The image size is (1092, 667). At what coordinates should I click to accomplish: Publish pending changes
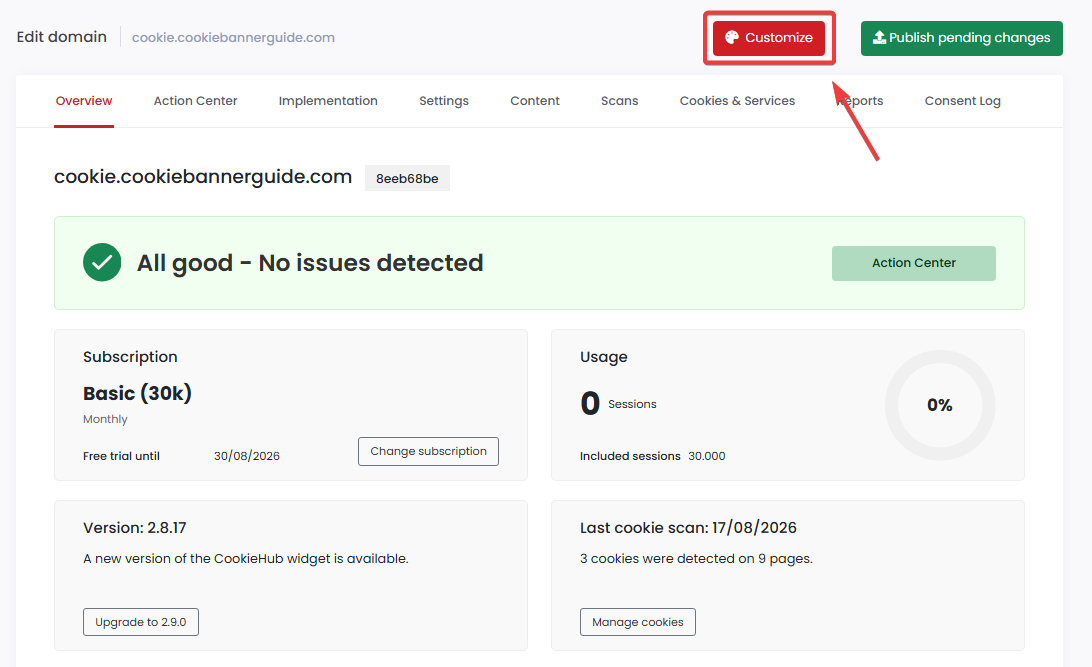click(x=962, y=38)
